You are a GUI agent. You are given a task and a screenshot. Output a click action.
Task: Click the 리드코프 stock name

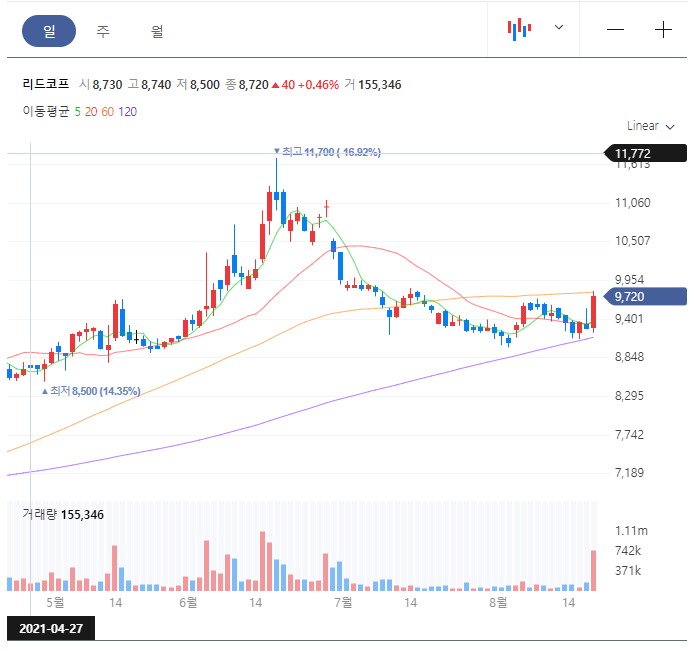(46, 84)
